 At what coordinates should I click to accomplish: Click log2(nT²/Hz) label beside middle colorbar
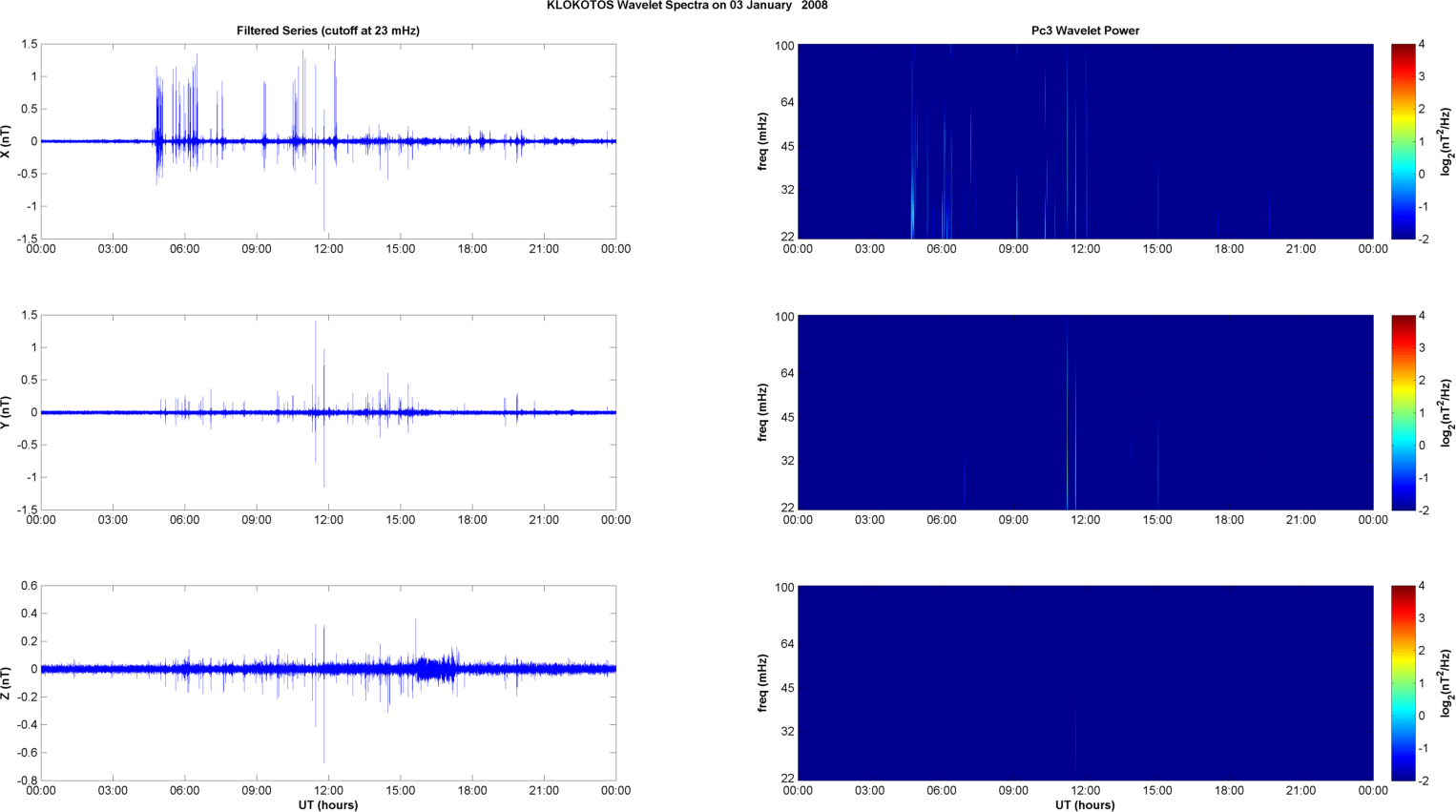coord(1446,412)
